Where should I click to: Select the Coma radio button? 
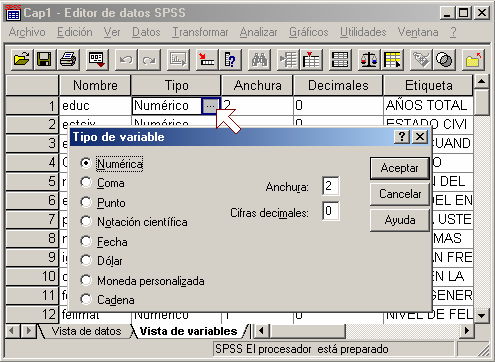86,182
